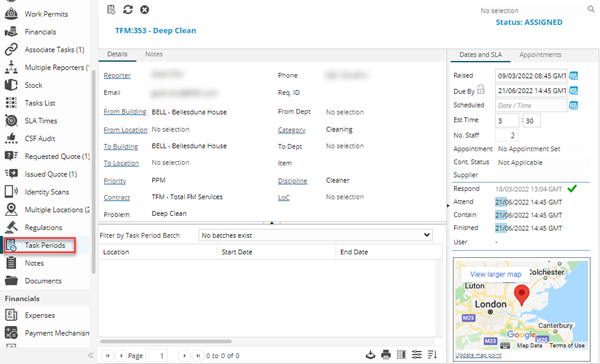Collapse the sidebar with double chevron

click(x=91, y=355)
